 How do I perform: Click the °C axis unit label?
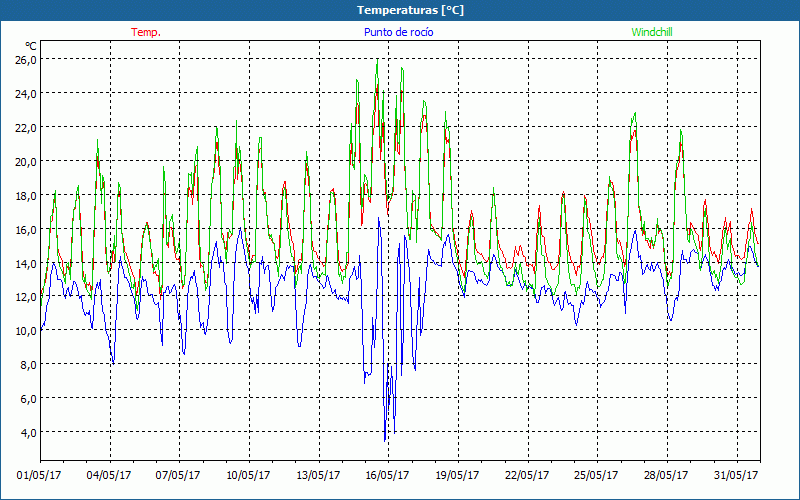click(31, 46)
